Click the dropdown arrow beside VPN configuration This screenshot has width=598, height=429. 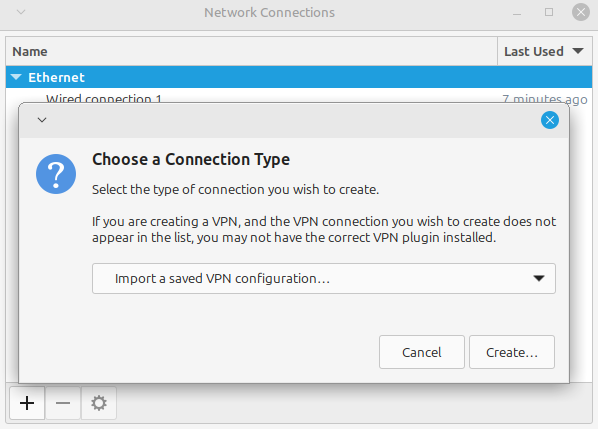tap(539, 278)
